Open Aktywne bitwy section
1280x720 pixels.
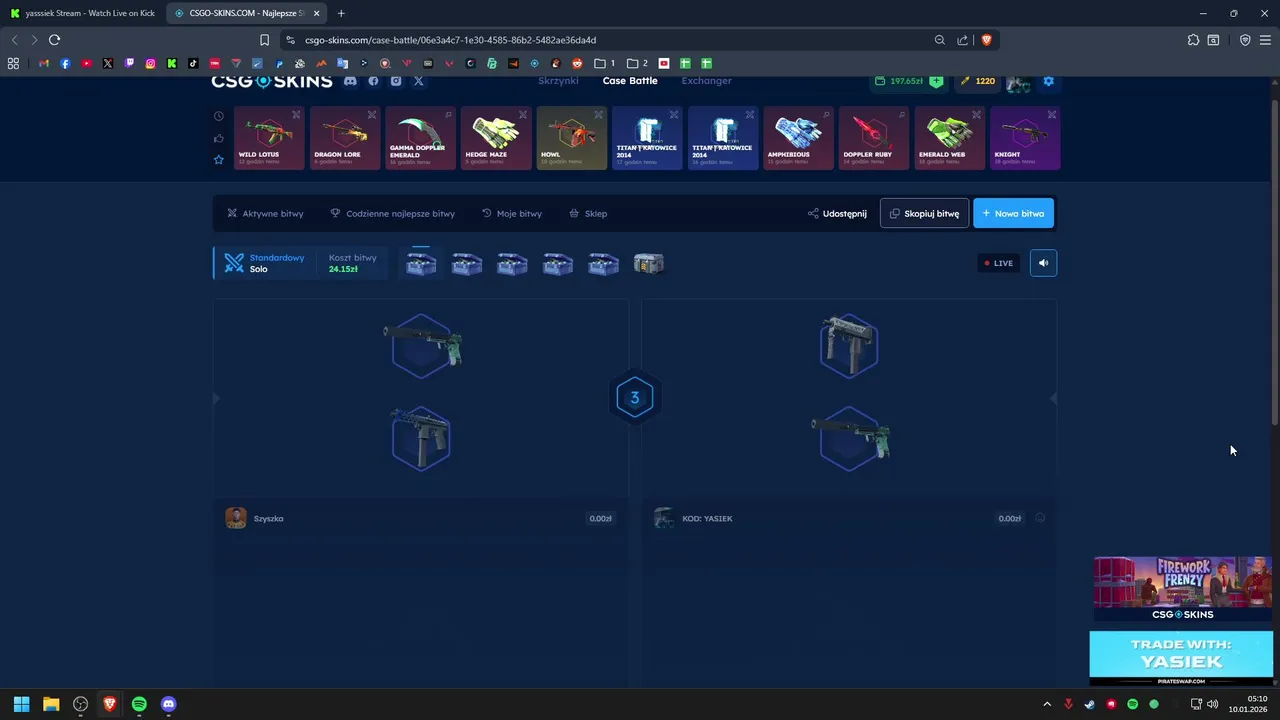265,213
